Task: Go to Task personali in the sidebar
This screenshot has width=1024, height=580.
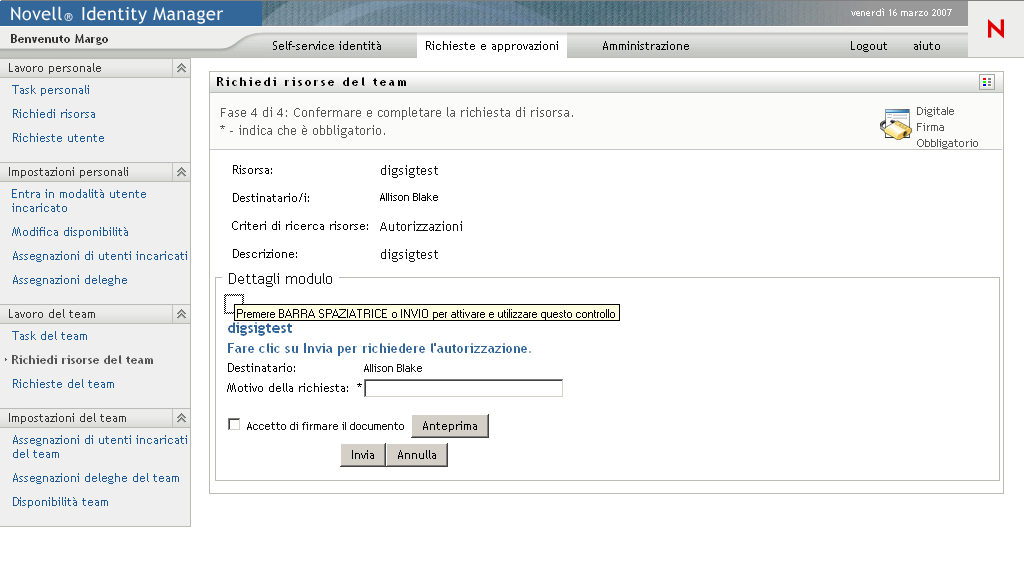Action: 51,90
